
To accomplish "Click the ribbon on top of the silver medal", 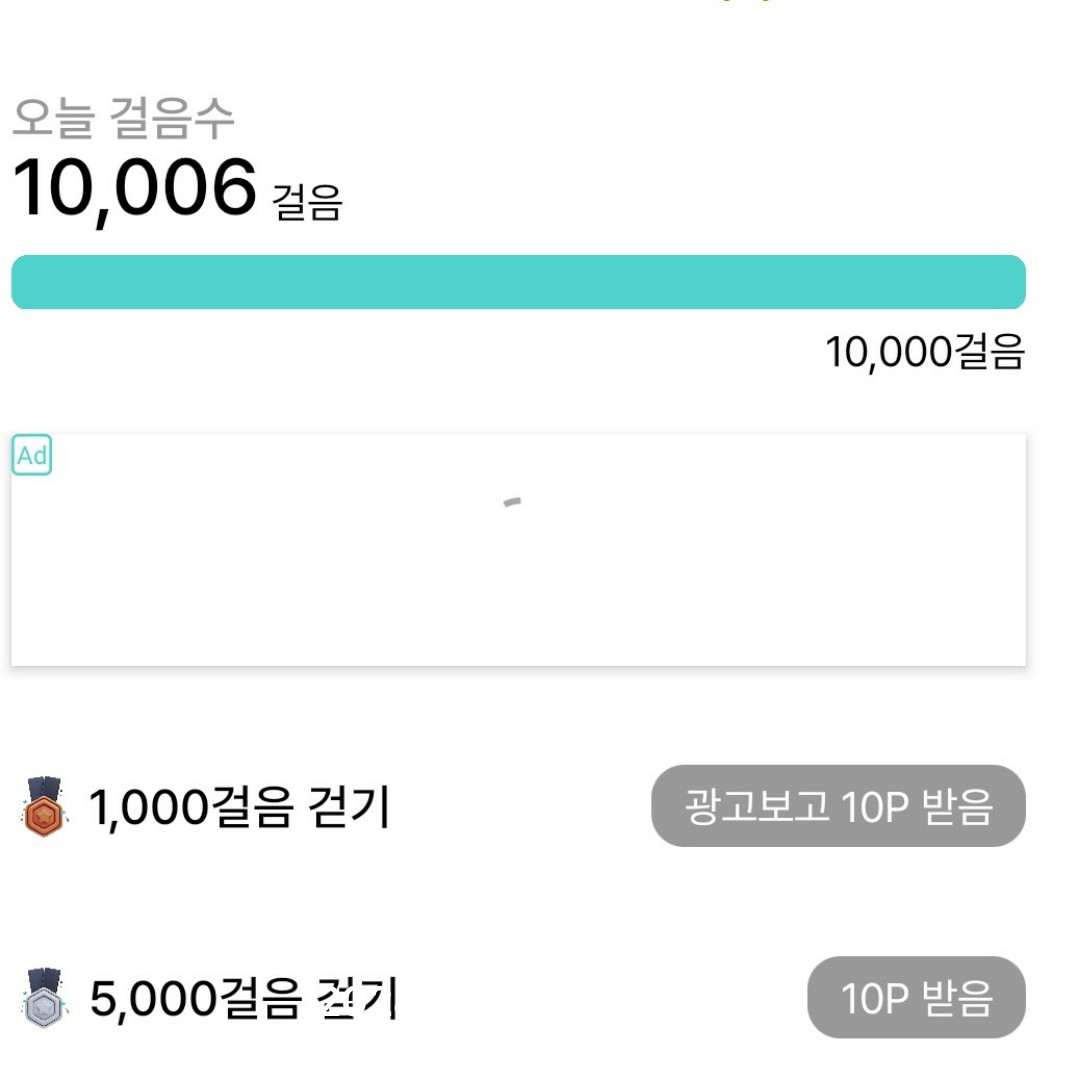I will pos(43,979).
